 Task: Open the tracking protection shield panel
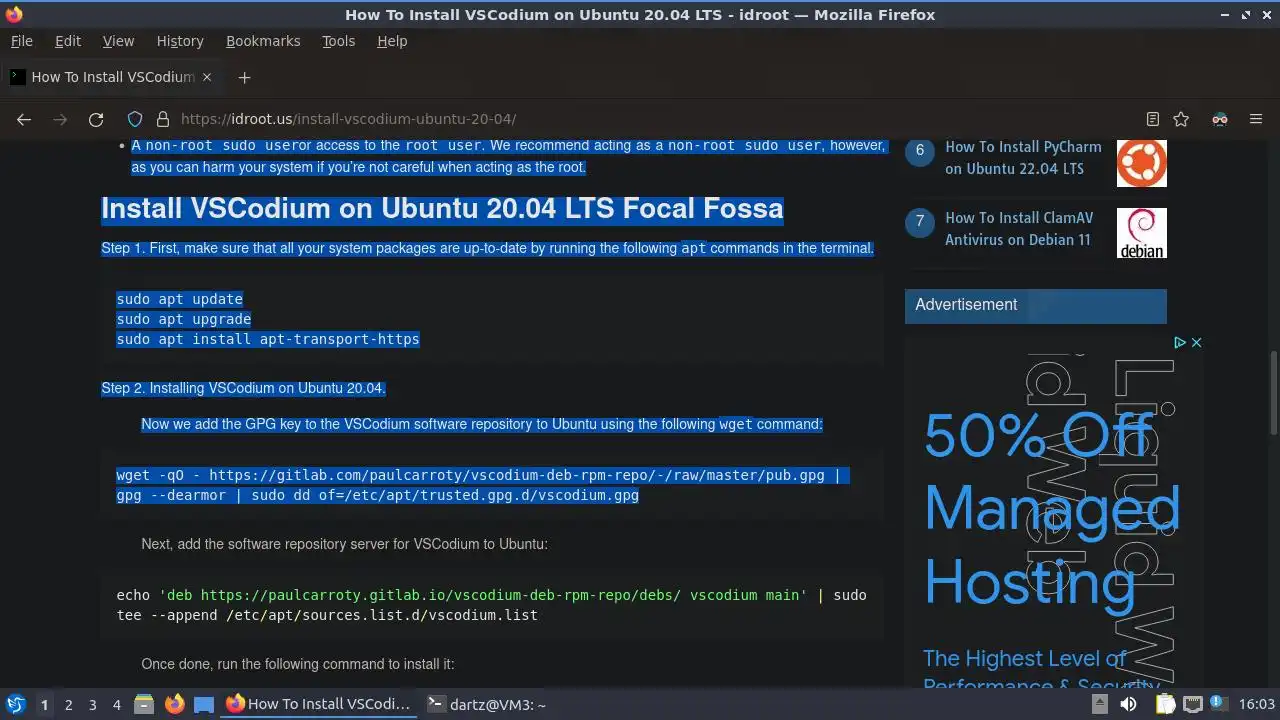pyautogui.click(x=135, y=119)
